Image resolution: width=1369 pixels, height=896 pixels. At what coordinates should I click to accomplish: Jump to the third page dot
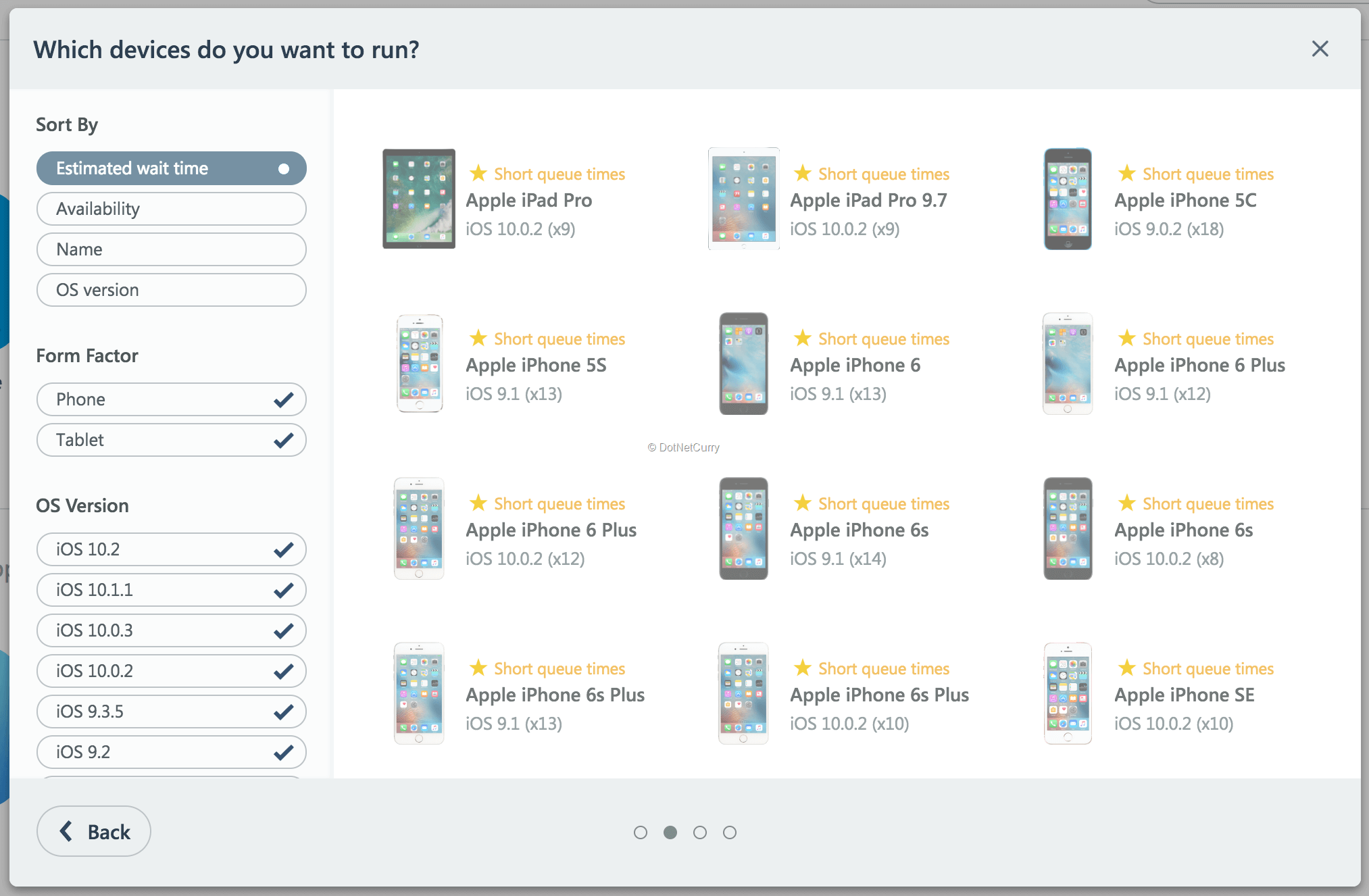[x=700, y=832]
